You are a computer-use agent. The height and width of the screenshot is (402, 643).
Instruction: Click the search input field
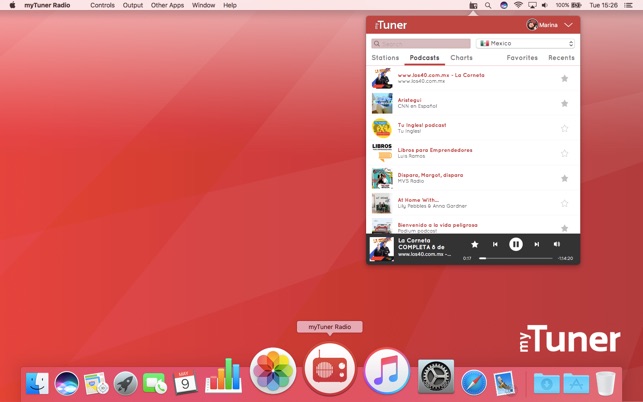coord(421,44)
